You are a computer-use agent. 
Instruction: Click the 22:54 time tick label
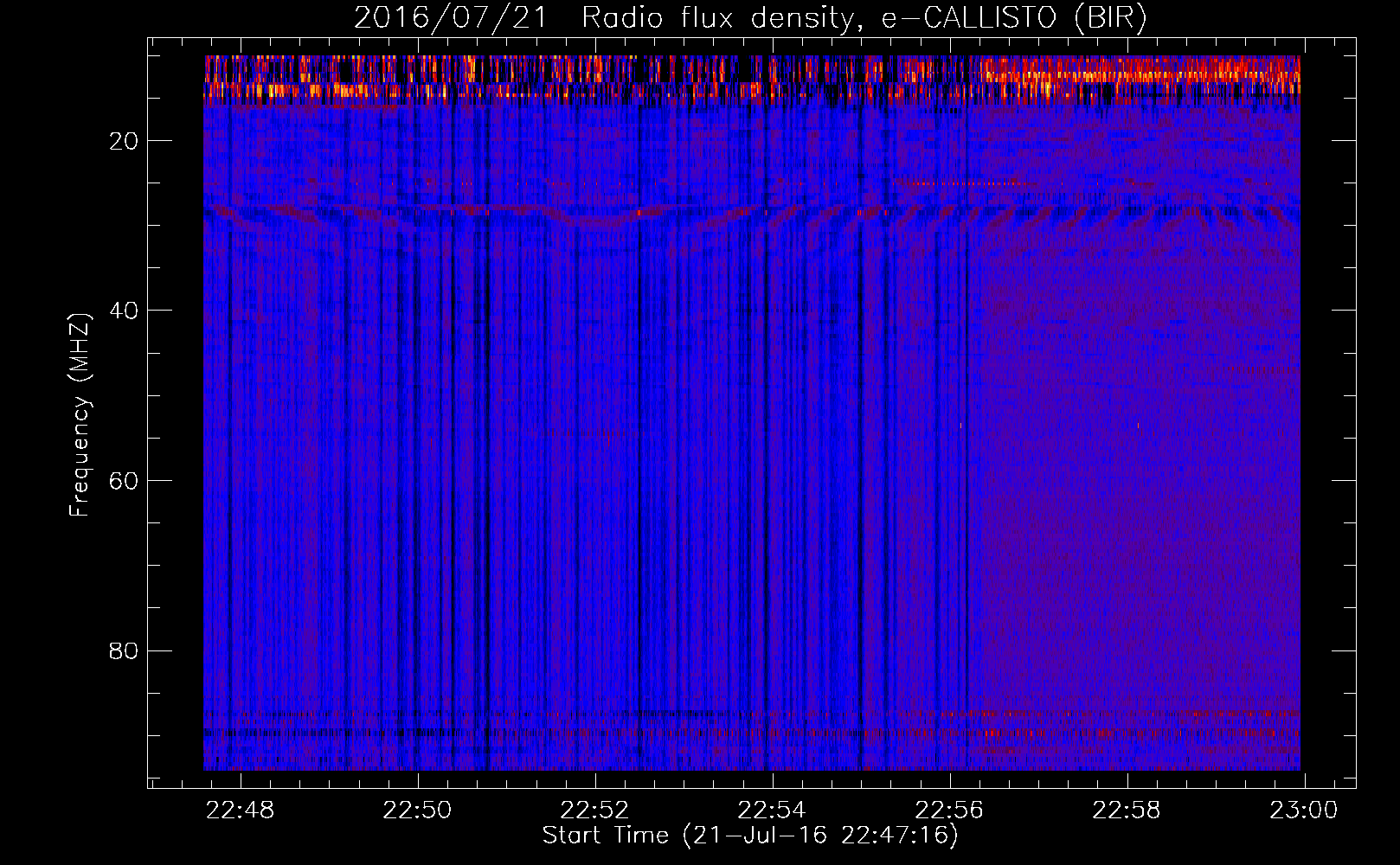point(773,811)
